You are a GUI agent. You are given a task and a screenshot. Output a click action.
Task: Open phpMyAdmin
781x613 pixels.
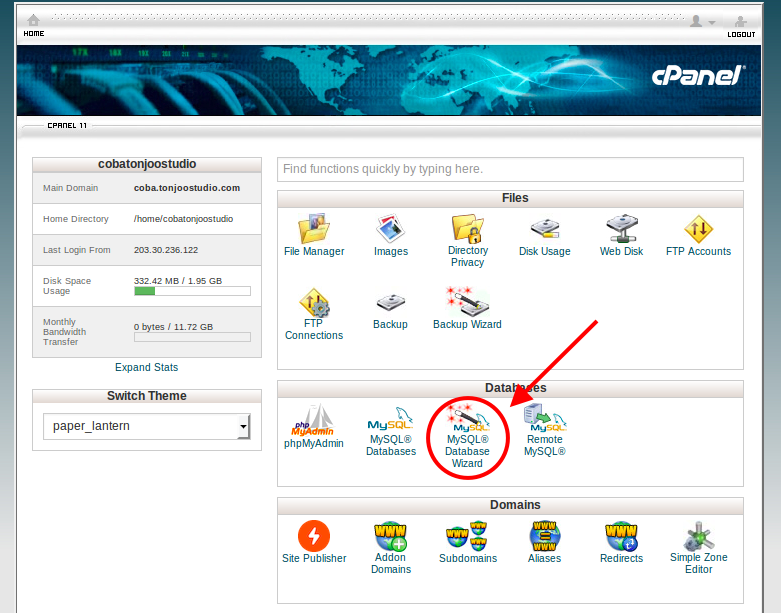(x=314, y=426)
